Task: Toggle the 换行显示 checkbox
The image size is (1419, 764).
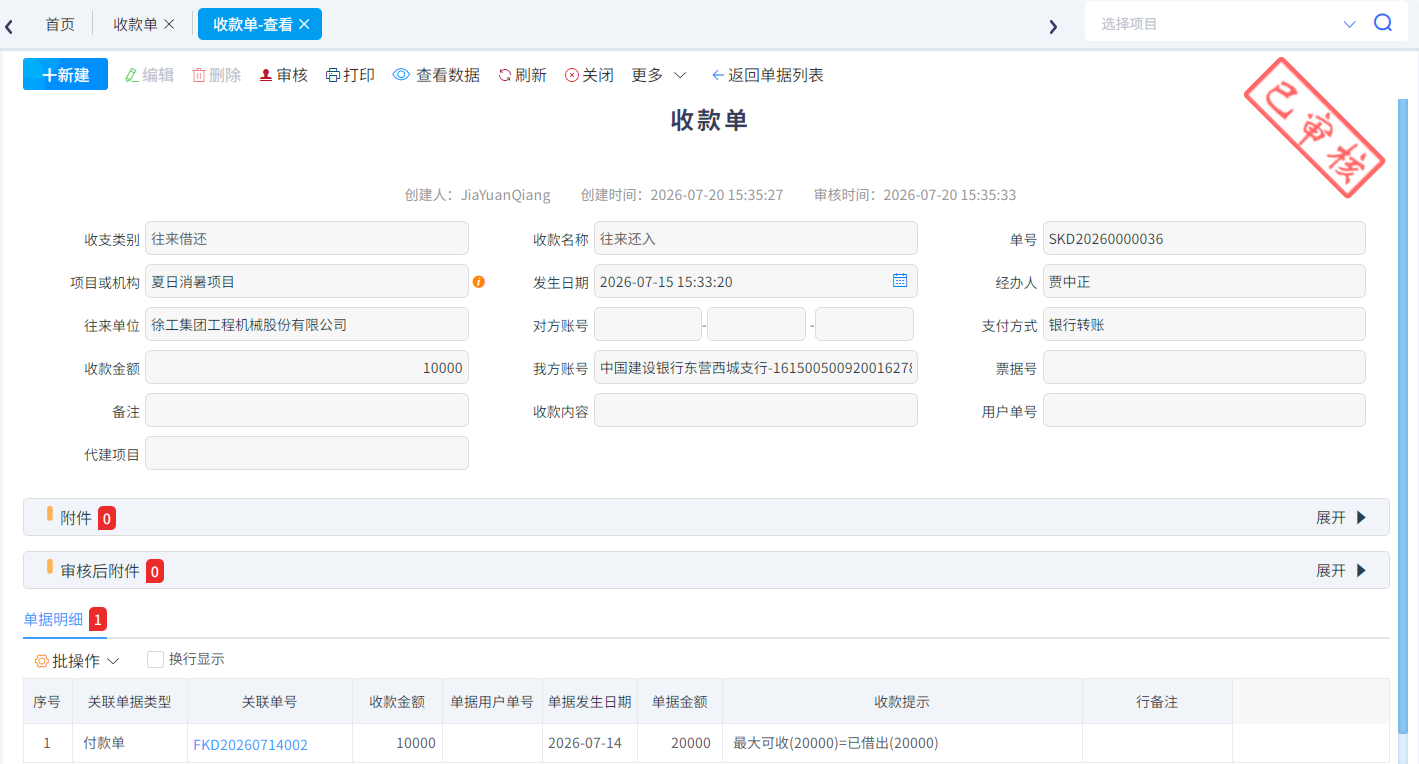Action: (155, 660)
